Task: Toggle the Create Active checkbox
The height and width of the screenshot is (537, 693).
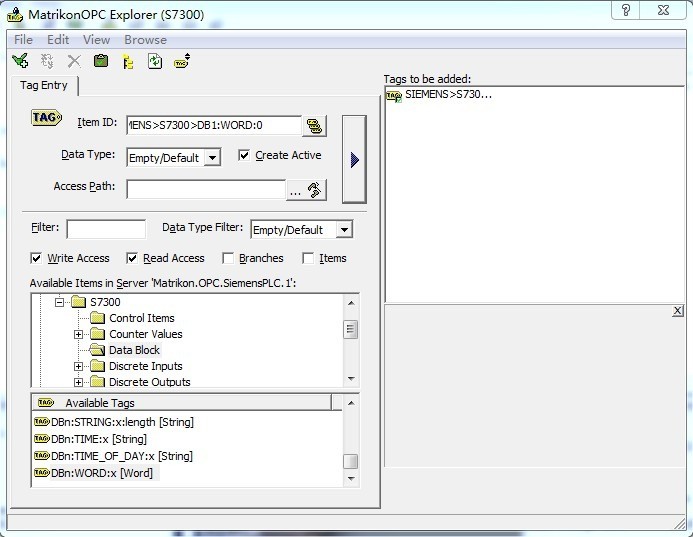Action: tap(244, 155)
